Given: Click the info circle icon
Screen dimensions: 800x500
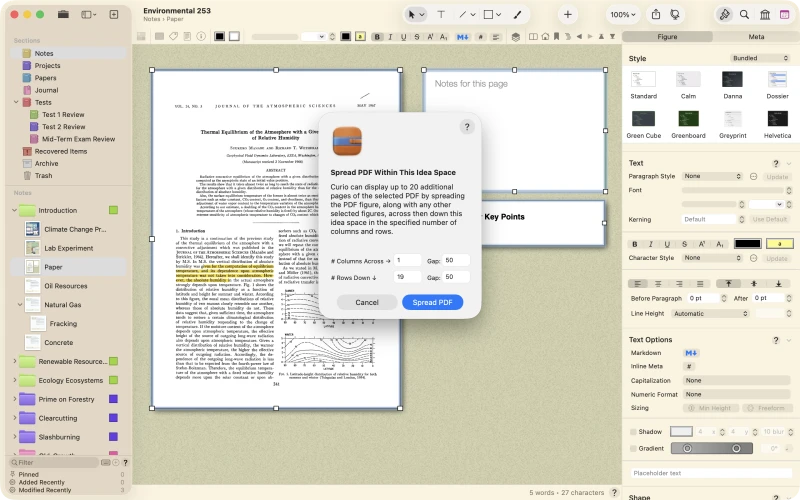Looking at the screenshot, I should click(x=201, y=36).
